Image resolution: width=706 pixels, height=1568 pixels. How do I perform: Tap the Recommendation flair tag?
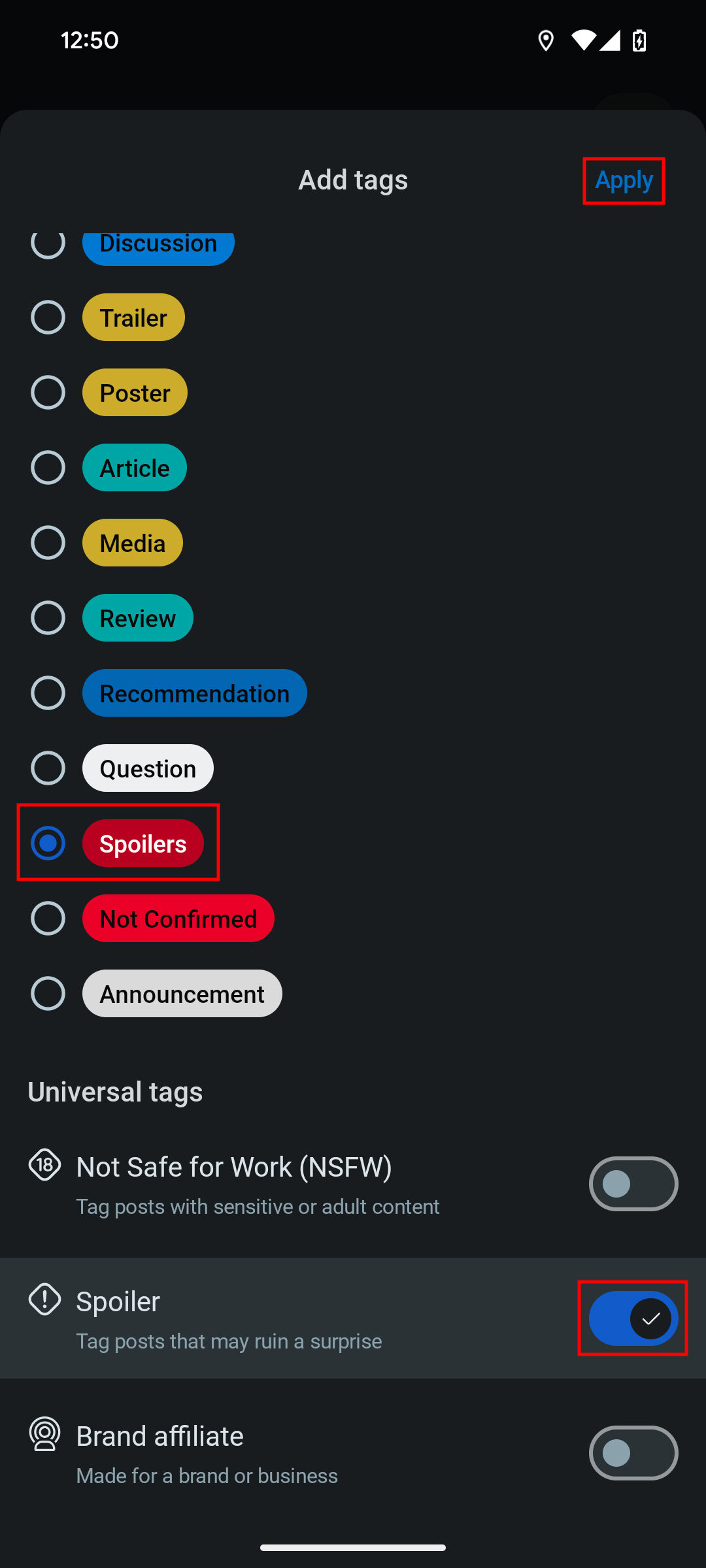pyautogui.click(x=194, y=693)
